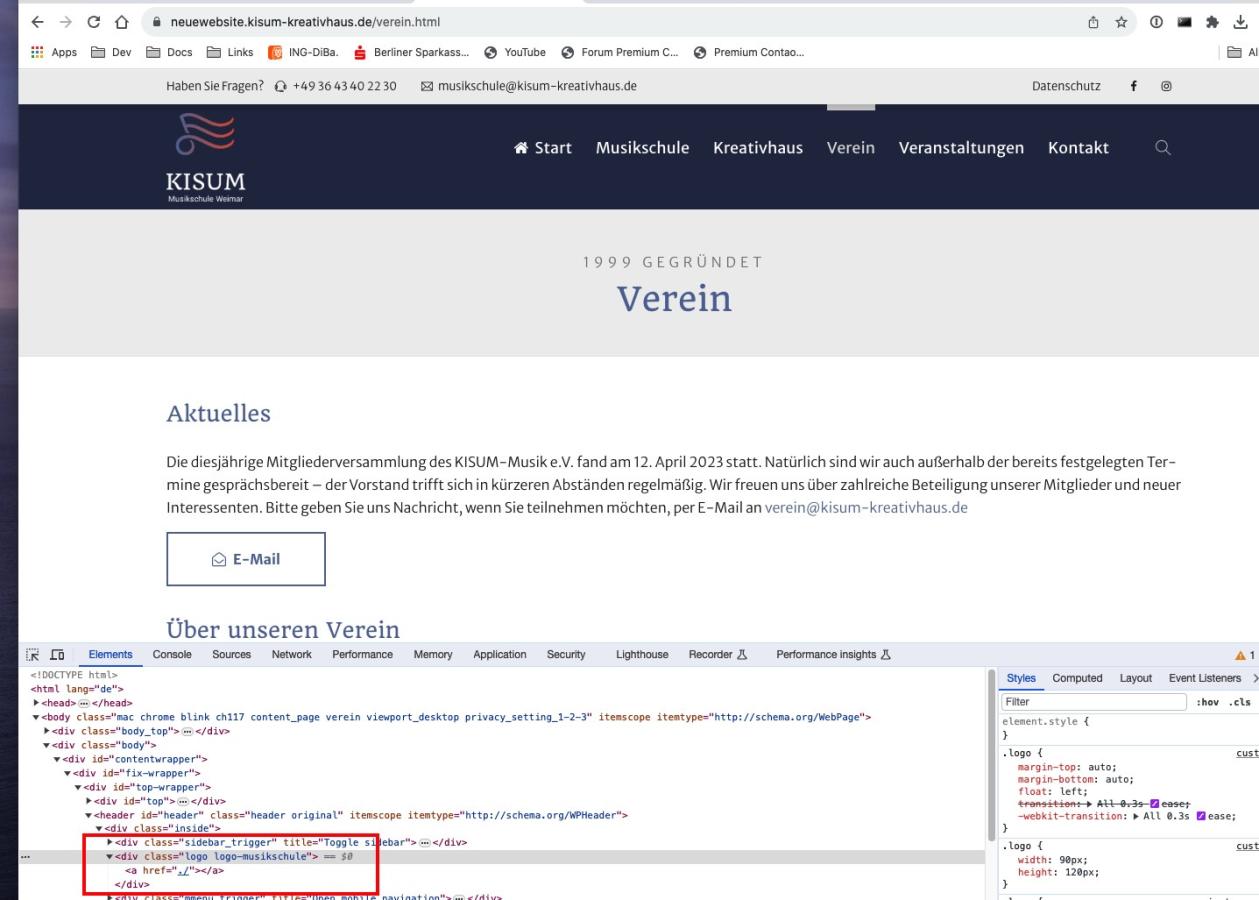This screenshot has height=900, width=1259.
Task: Open the Chrome extensions puzzle icon
Action: (1212, 22)
